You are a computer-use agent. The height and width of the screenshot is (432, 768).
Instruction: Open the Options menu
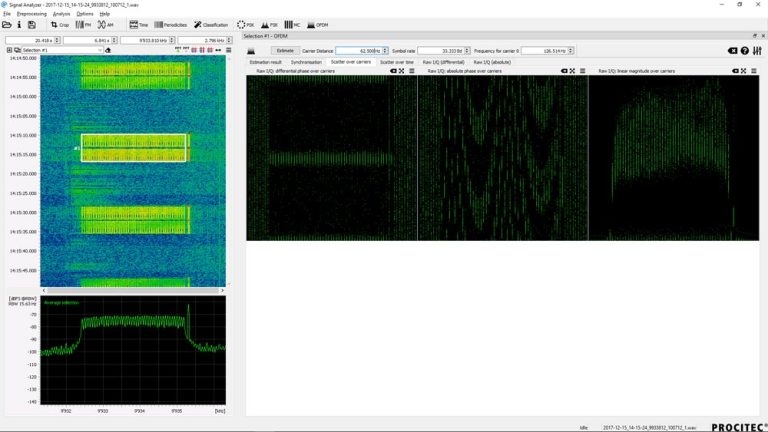point(84,14)
